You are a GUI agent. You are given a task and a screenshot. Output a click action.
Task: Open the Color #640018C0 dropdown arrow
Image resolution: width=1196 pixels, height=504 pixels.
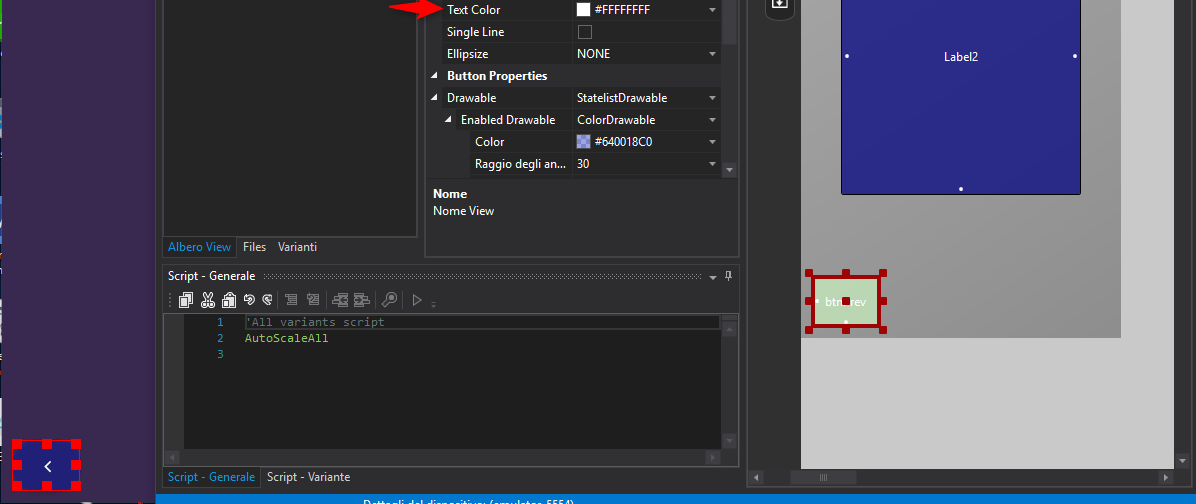(712, 142)
